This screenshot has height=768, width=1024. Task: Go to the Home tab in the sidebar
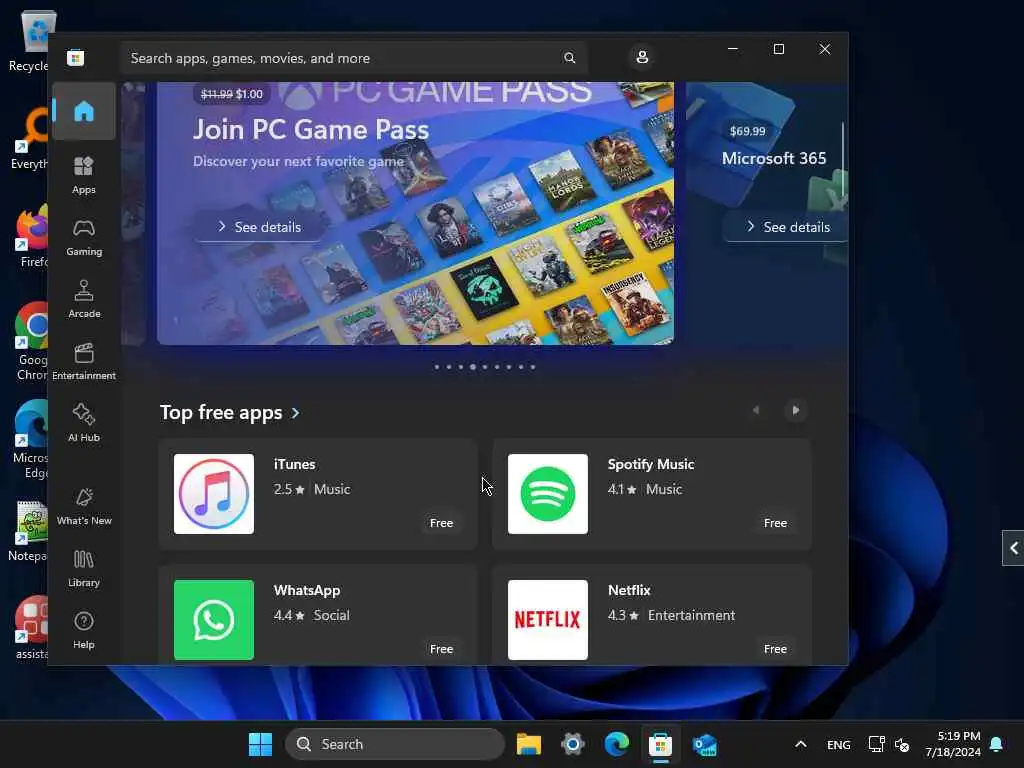coord(84,111)
